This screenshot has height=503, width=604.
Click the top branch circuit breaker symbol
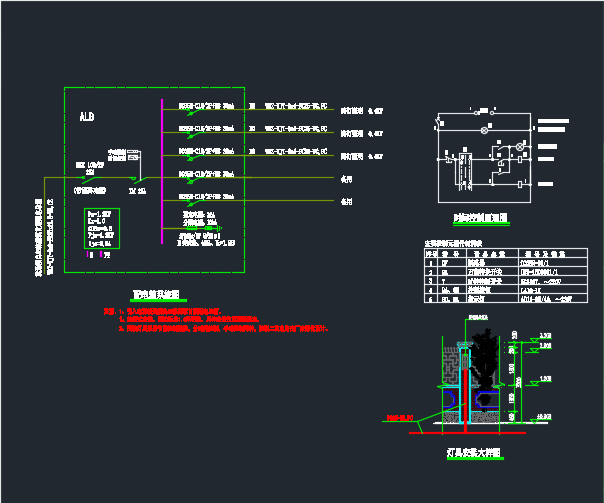click(x=195, y=112)
